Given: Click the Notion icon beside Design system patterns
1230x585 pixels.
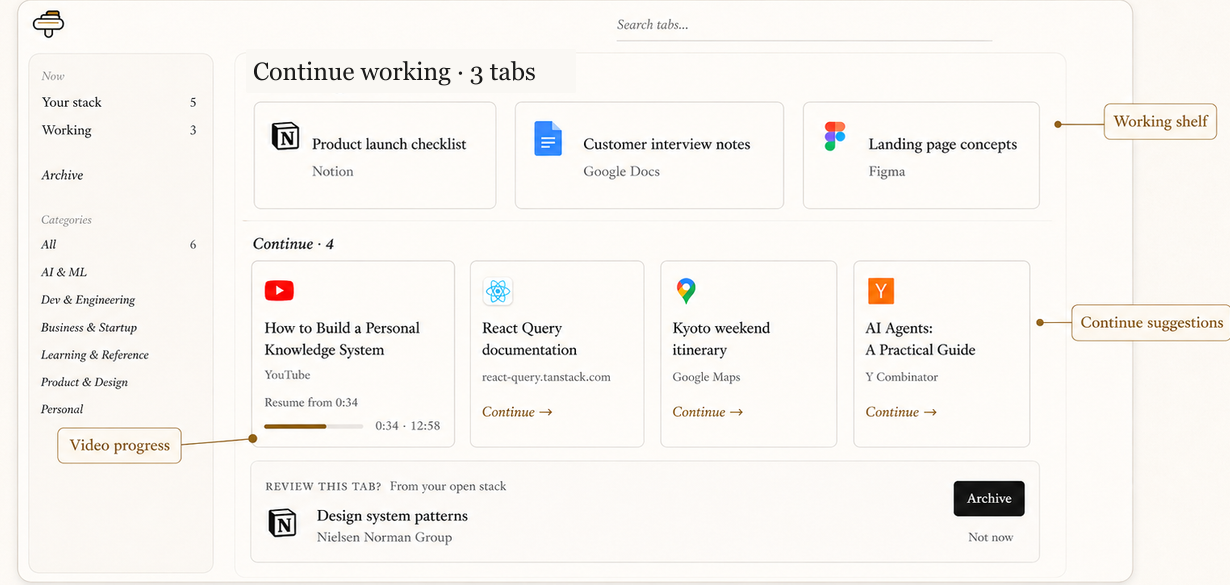Looking at the screenshot, I should point(282,523).
